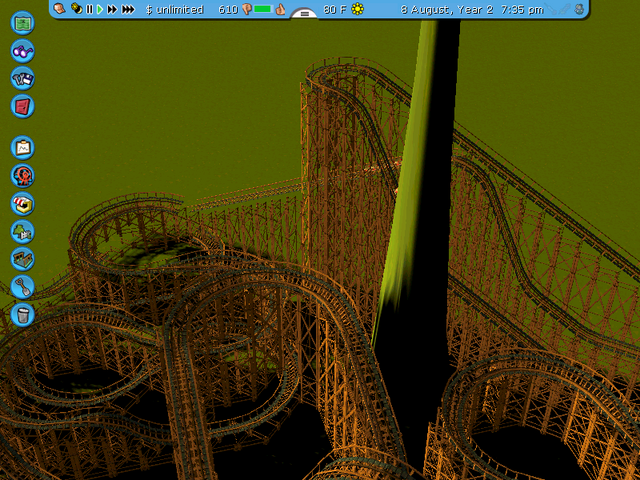Select the trash can delete tool
Image resolution: width=640 pixels, height=480 pixels.
tap(22, 315)
